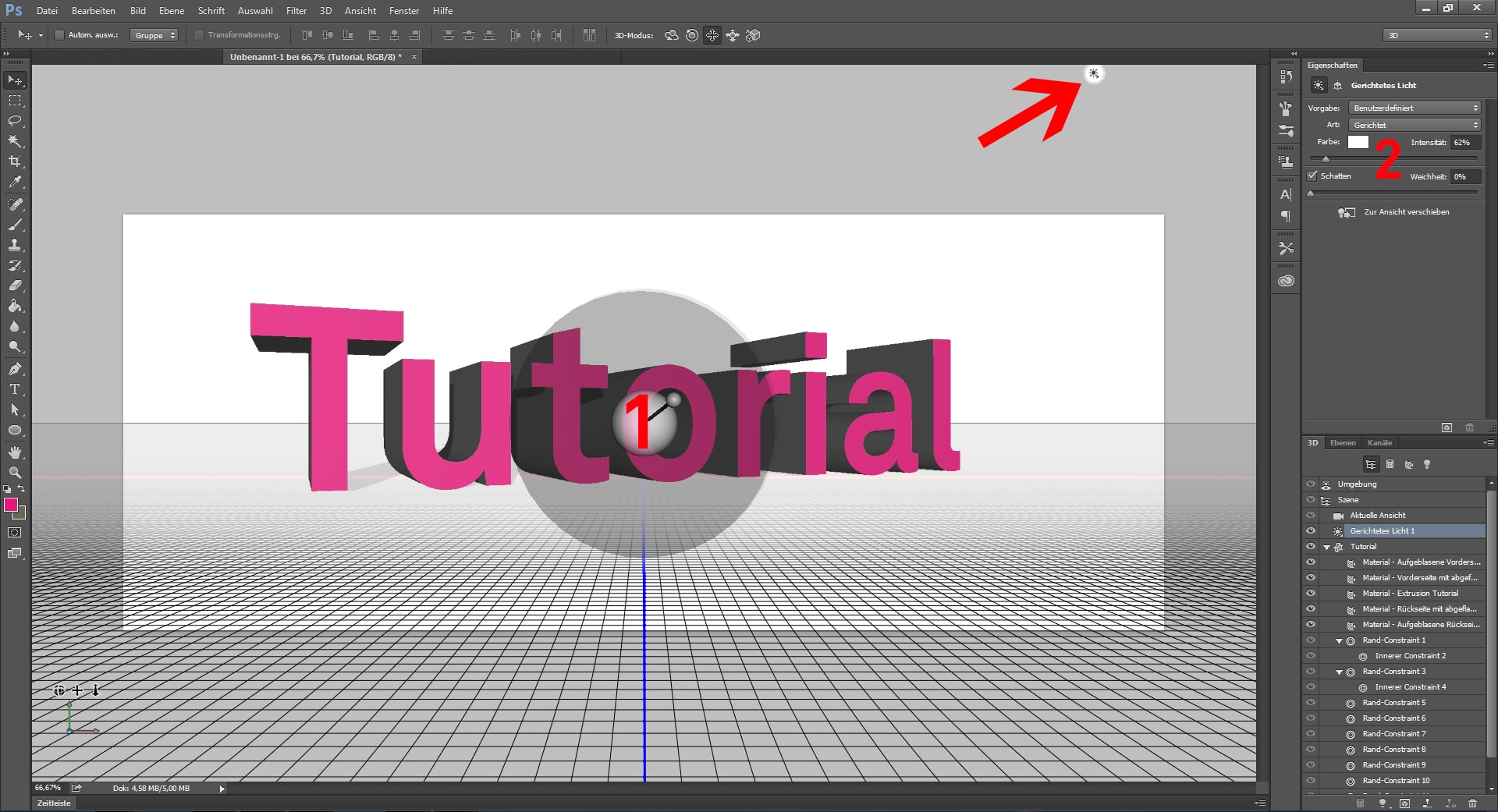The image size is (1498, 812).
Task: Select the Crop tool
Action: pos(15,161)
